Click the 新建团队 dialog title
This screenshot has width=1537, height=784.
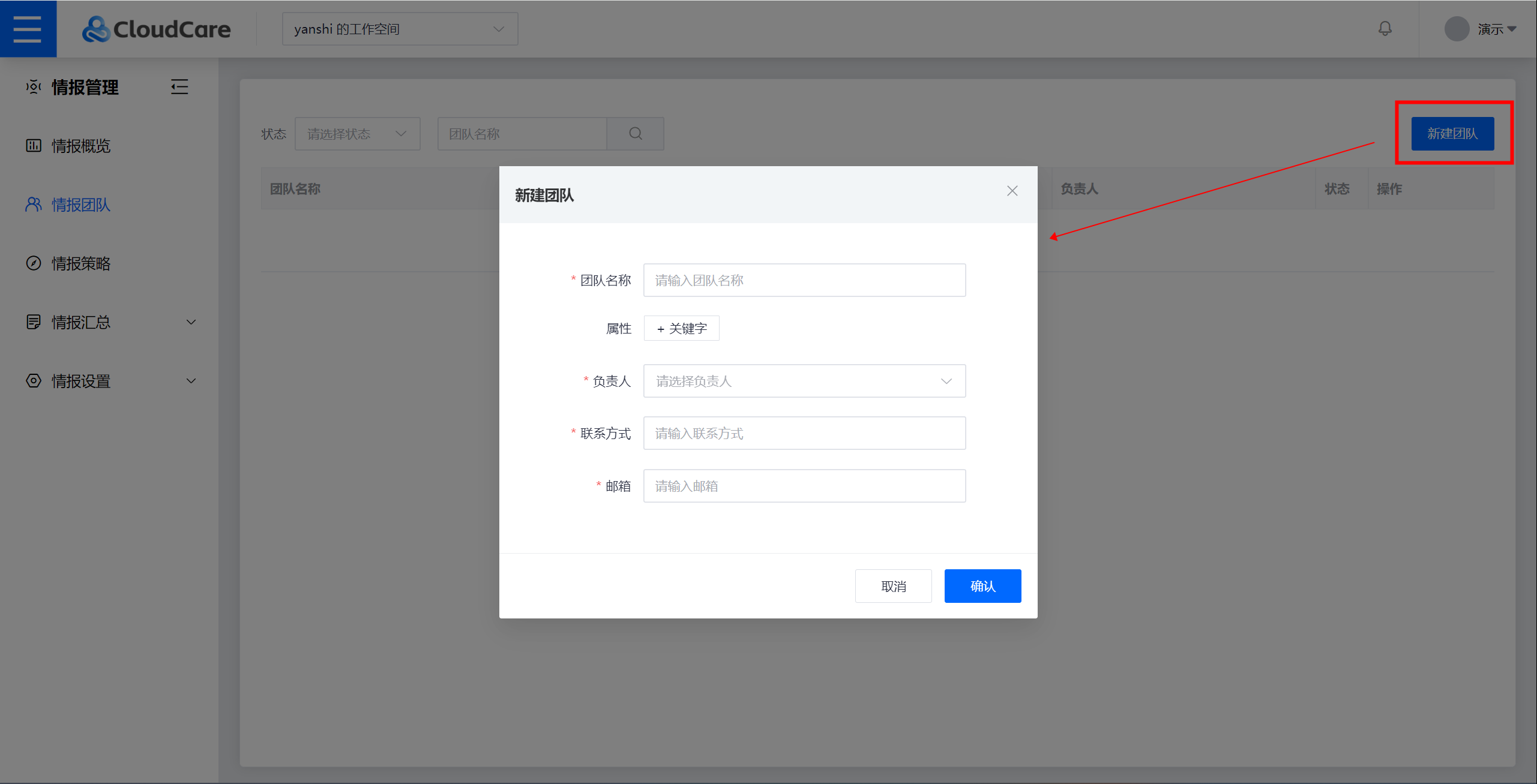click(544, 195)
